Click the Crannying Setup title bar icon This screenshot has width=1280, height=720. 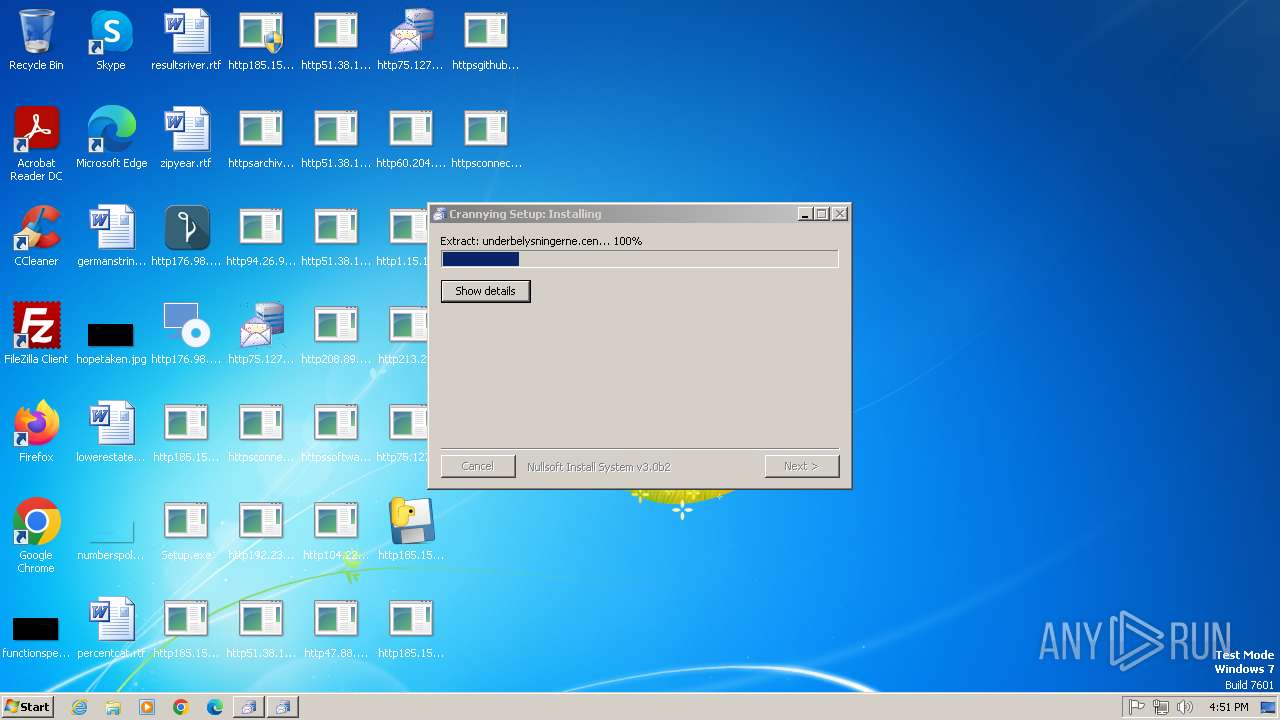(x=439, y=214)
